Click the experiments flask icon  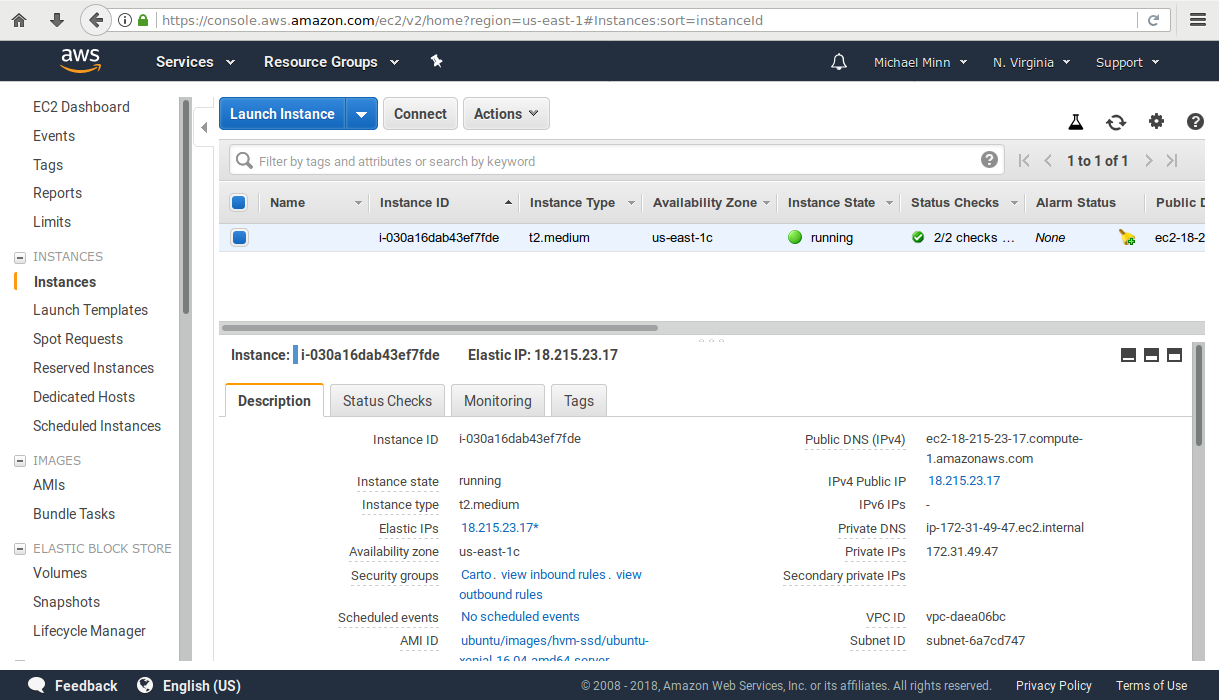point(1076,122)
